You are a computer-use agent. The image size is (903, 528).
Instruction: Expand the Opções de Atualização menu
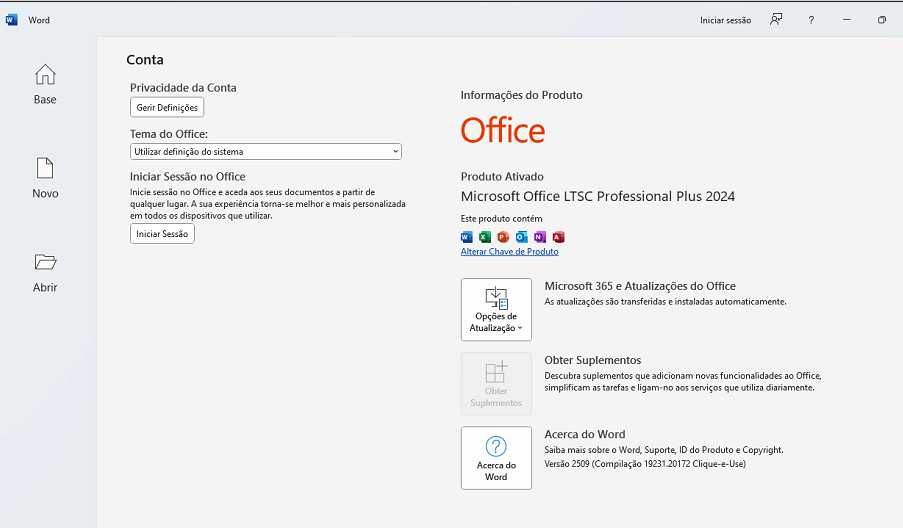pos(496,310)
